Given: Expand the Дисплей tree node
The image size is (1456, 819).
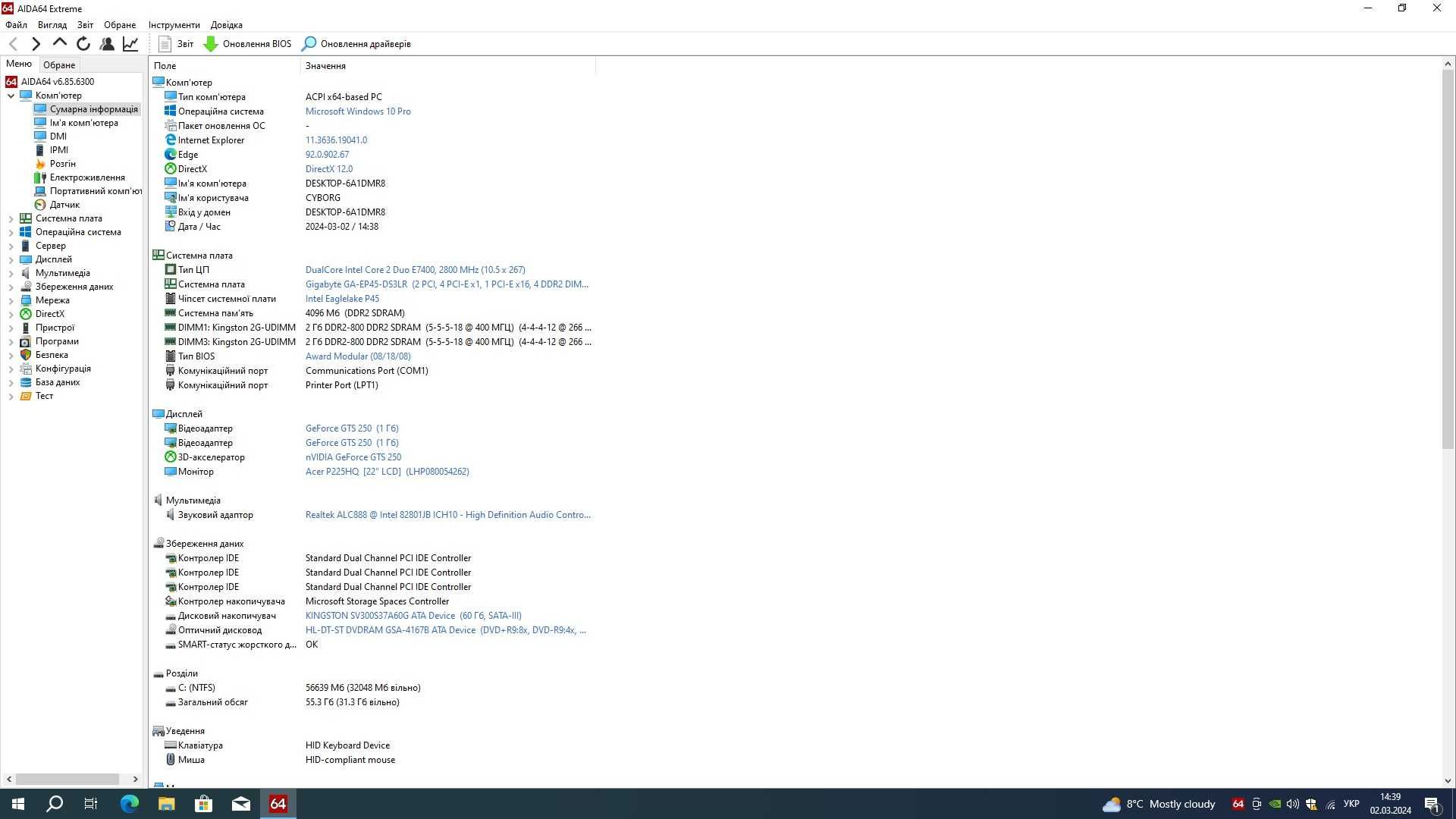Looking at the screenshot, I should point(11,259).
